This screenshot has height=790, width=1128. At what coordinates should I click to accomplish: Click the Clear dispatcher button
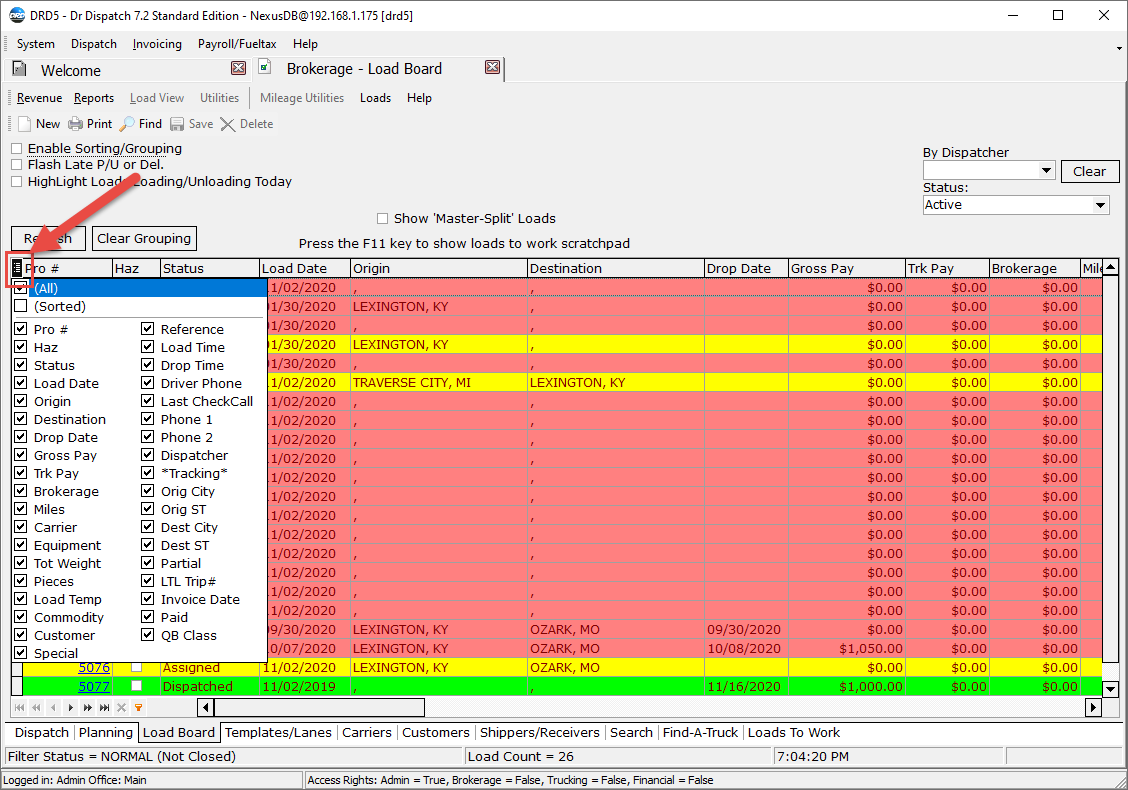[x=1090, y=171]
